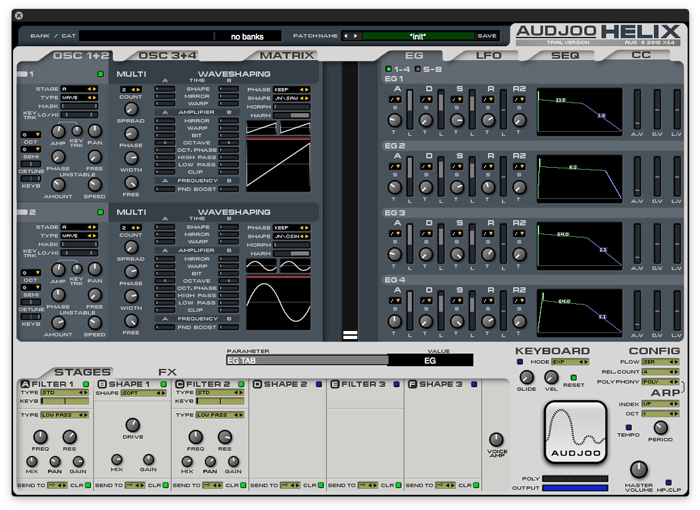This screenshot has height=510, width=700.
Task: Click the Filter 1 Freq knob
Action: [40, 437]
